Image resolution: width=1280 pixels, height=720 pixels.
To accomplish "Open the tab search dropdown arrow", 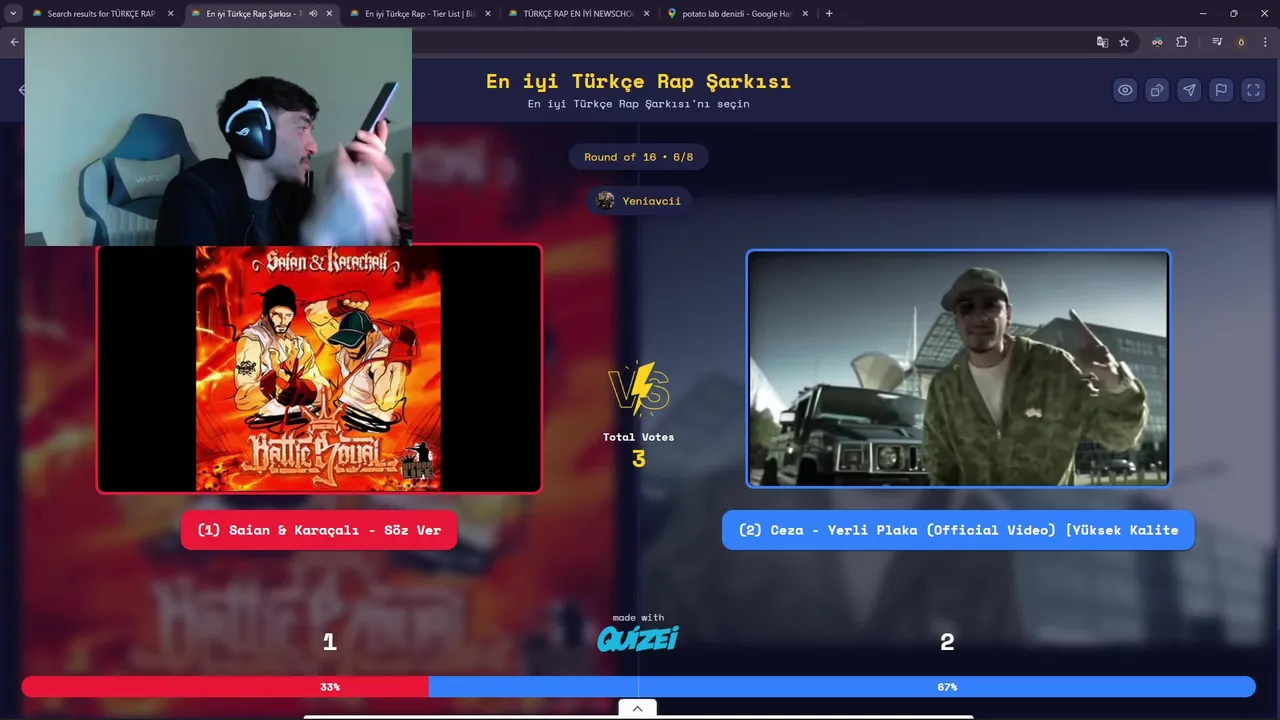I will pyautogui.click(x=13, y=14).
